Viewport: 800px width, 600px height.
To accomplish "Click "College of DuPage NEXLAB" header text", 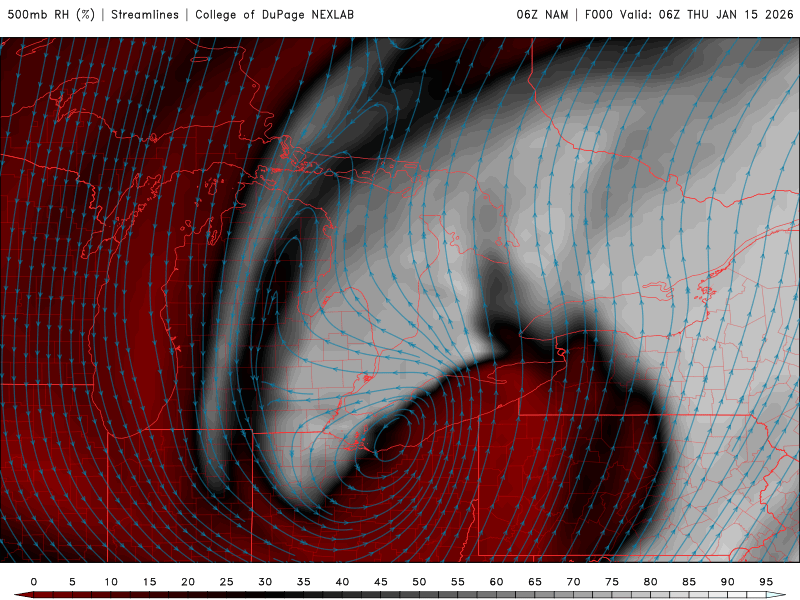I will 274,14.
